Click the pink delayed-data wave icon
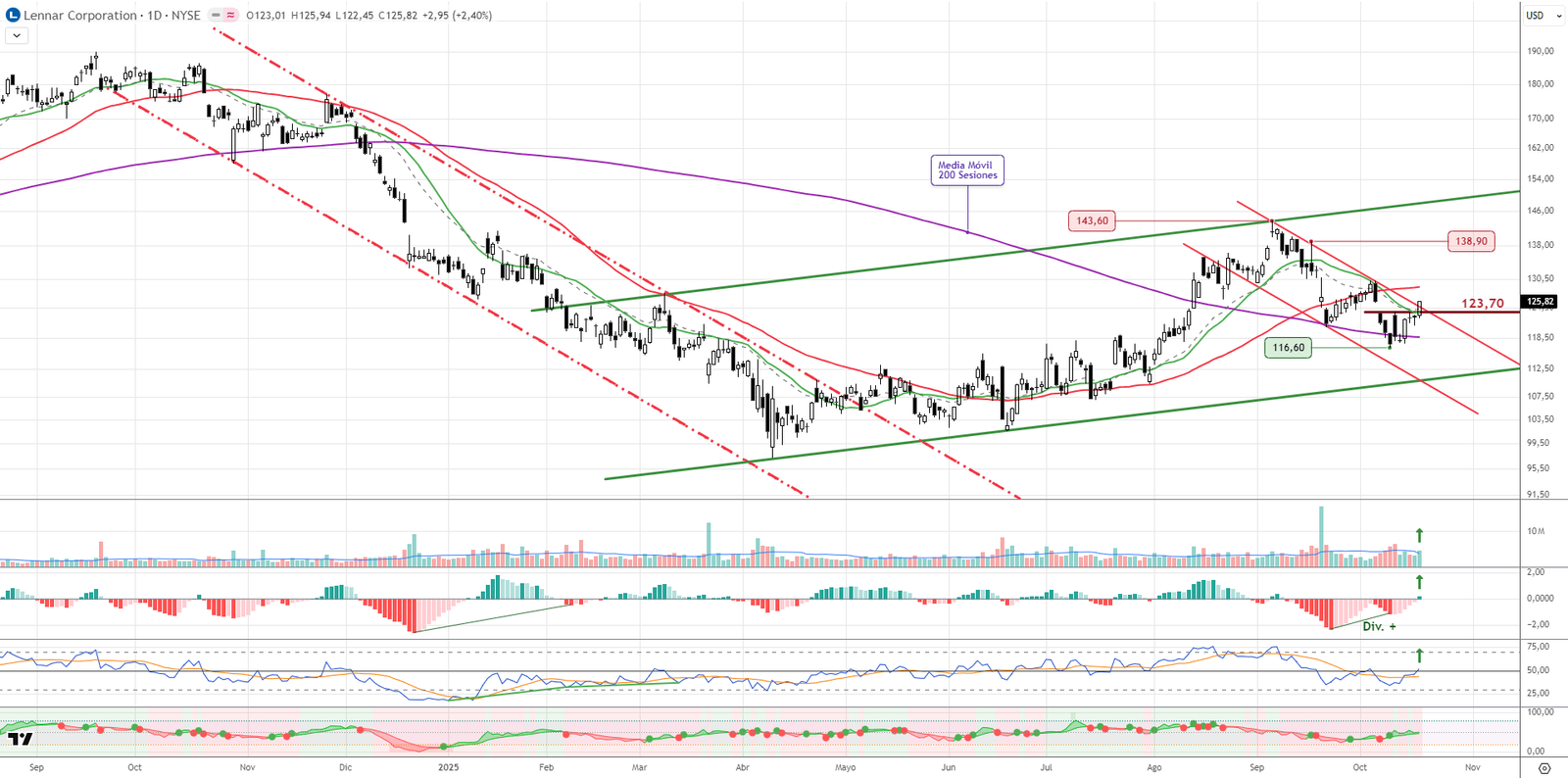Viewport: 1568px width, 778px height. tap(230, 16)
